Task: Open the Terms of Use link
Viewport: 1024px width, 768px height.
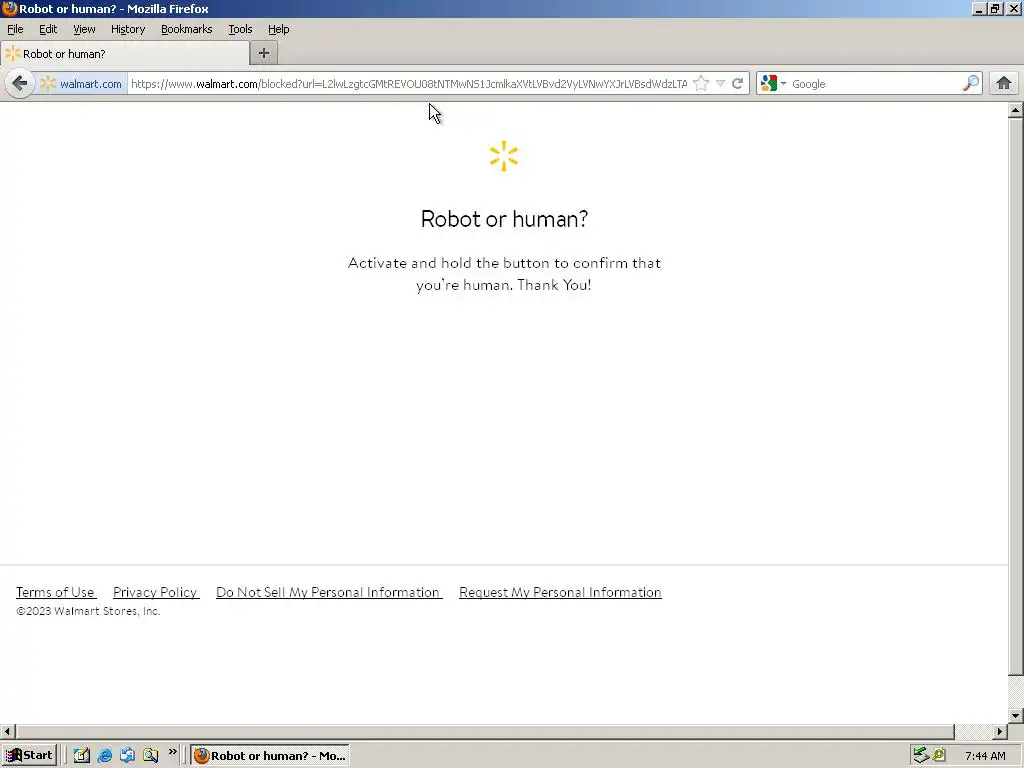Action: (56, 592)
